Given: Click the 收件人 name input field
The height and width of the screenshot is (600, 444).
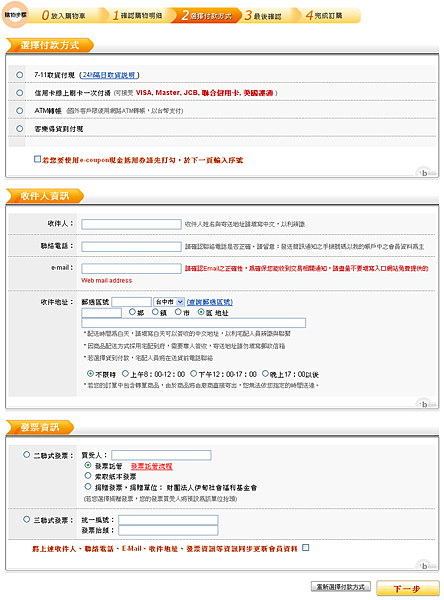Looking at the screenshot, I should (131, 224).
